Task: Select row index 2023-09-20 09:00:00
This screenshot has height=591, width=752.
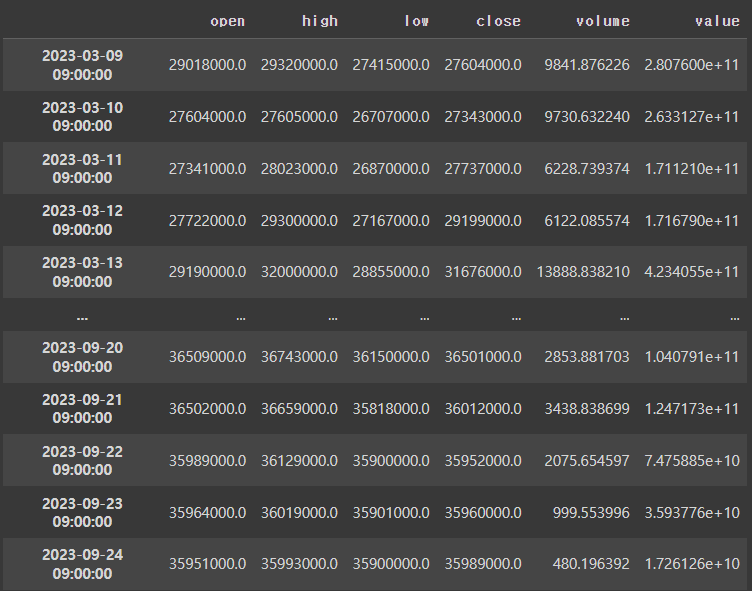Action: [82, 357]
